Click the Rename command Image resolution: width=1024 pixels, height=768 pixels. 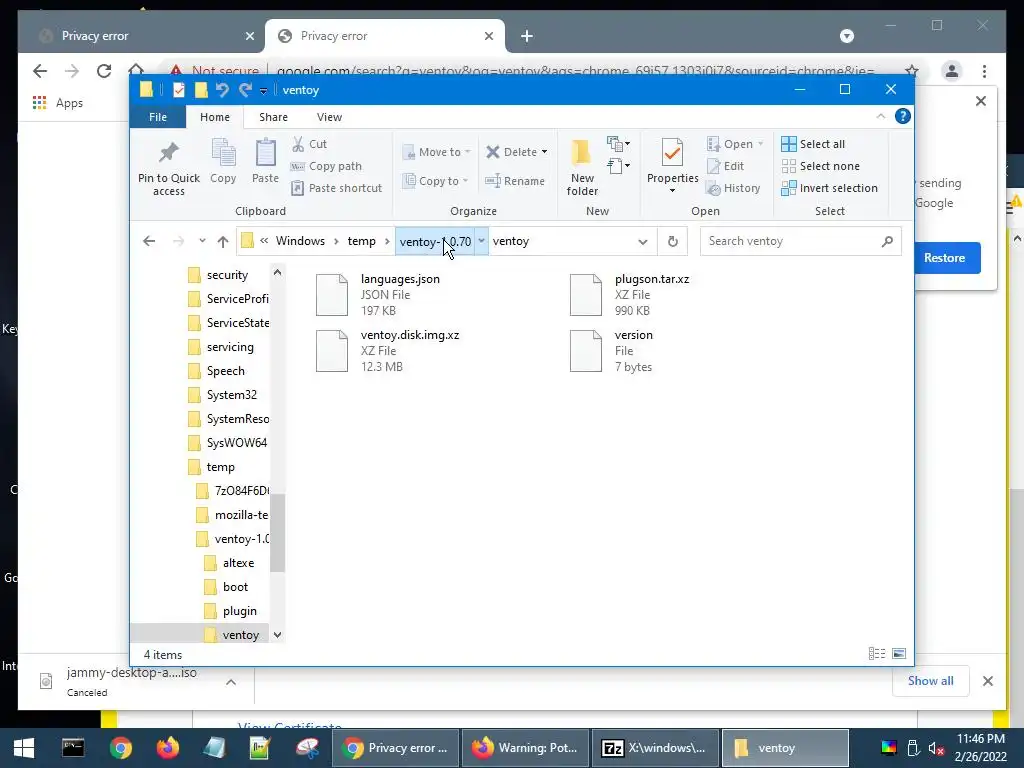(x=515, y=181)
